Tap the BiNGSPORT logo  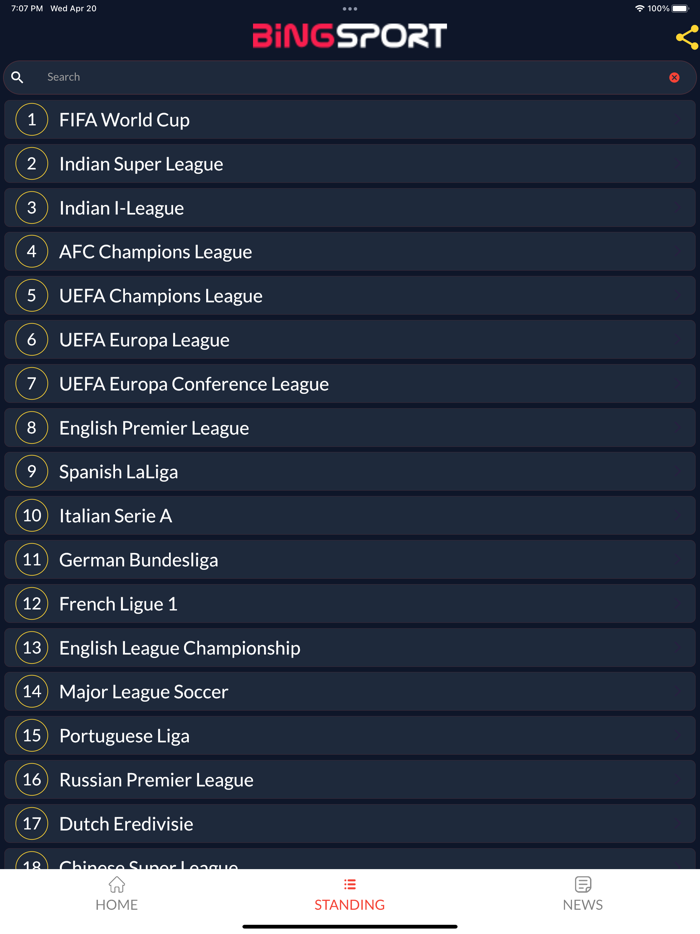(x=349, y=36)
